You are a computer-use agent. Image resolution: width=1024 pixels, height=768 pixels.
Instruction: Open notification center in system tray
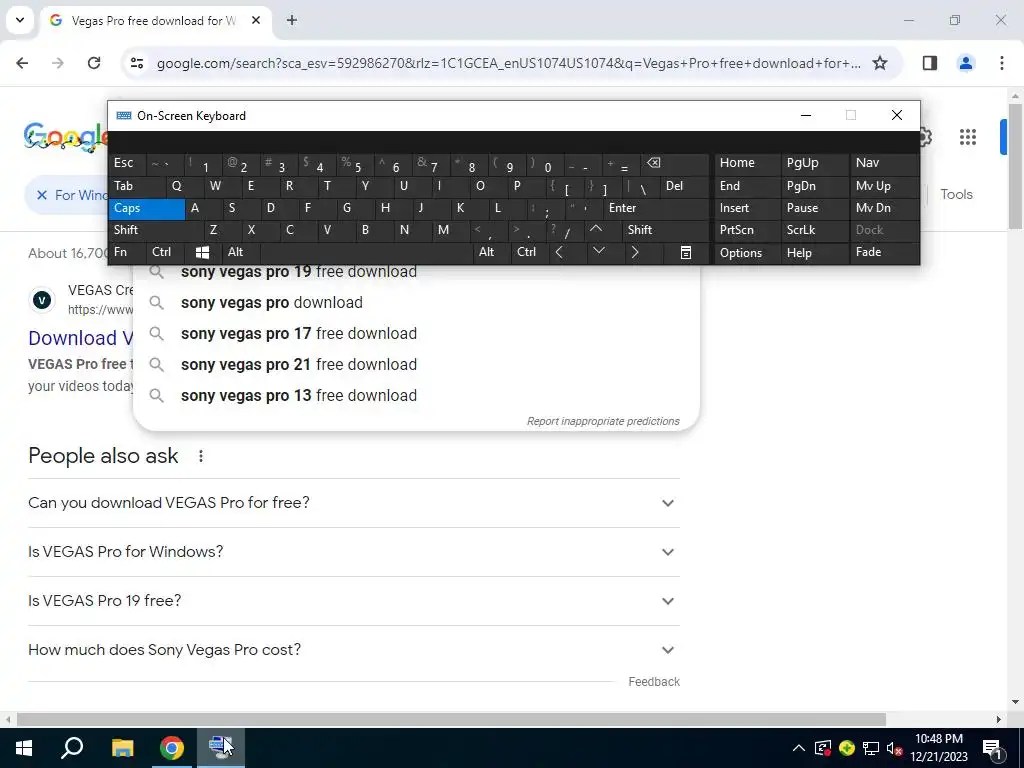[x=992, y=748]
